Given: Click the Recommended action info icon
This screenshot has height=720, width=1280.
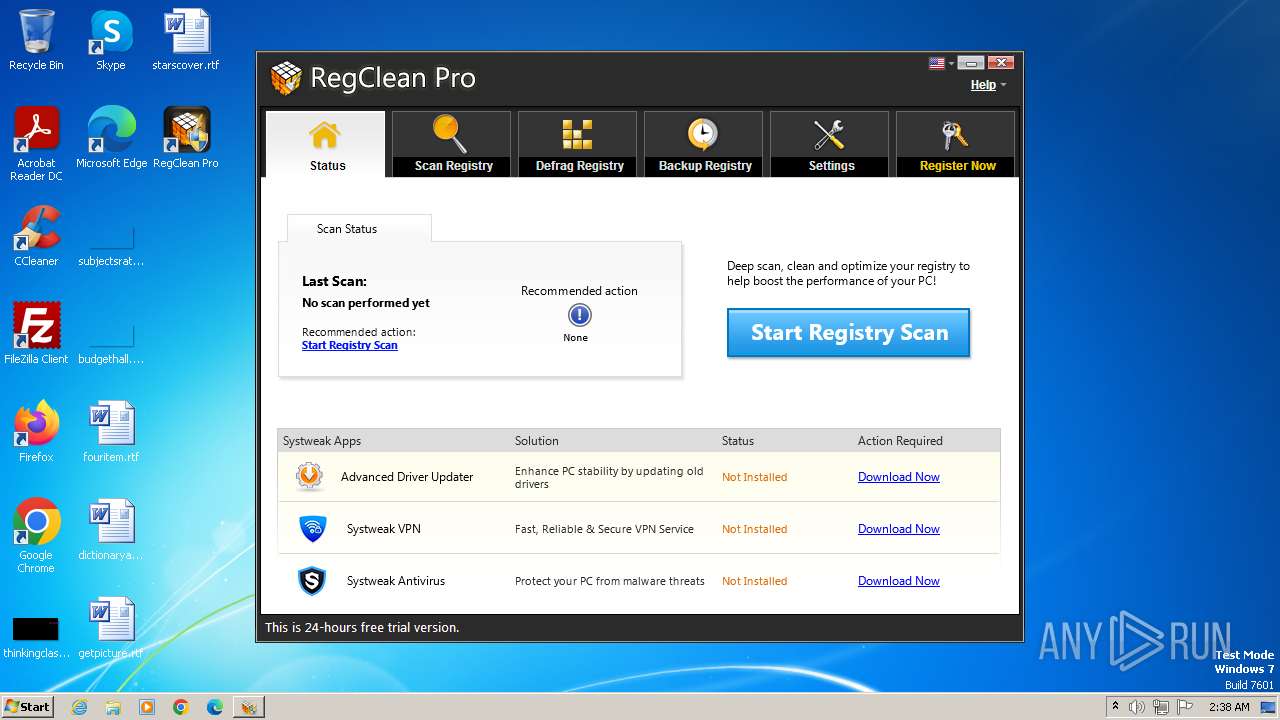Looking at the screenshot, I should 580,316.
